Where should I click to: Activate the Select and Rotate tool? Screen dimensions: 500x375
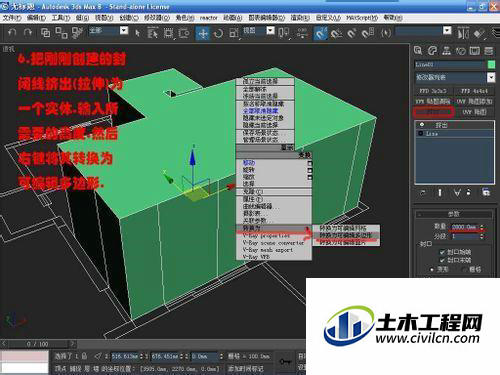(219, 33)
